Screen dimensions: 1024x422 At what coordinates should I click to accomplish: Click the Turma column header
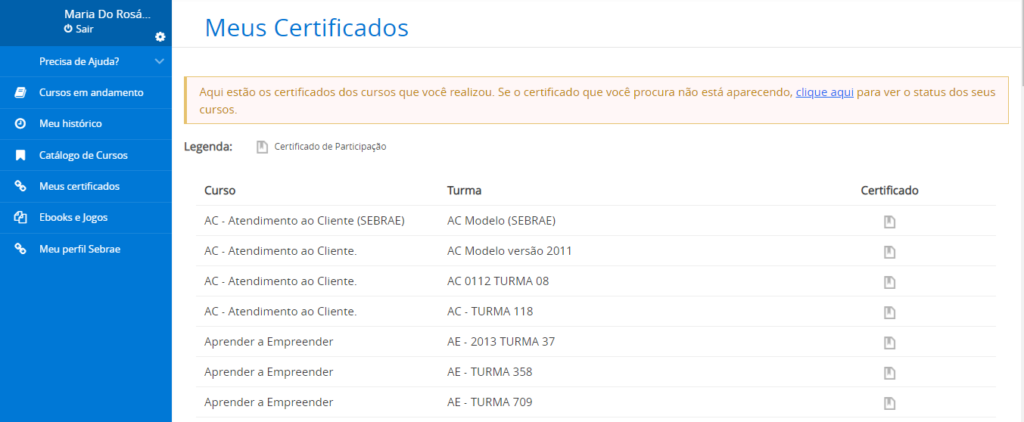click(464, 191)
